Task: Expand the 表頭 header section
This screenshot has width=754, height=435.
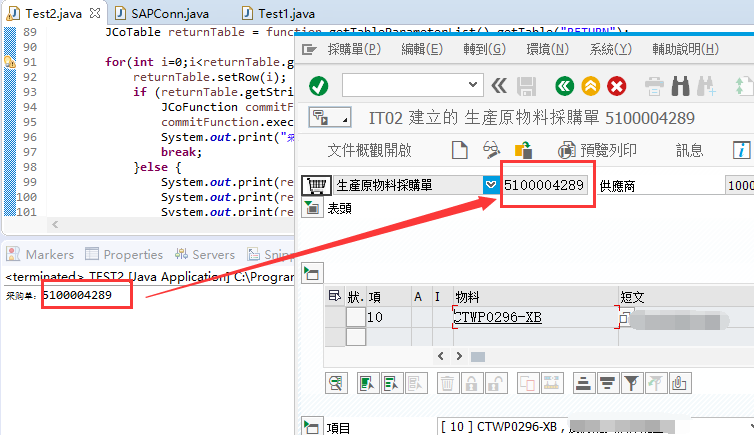Action: [312, 208]
